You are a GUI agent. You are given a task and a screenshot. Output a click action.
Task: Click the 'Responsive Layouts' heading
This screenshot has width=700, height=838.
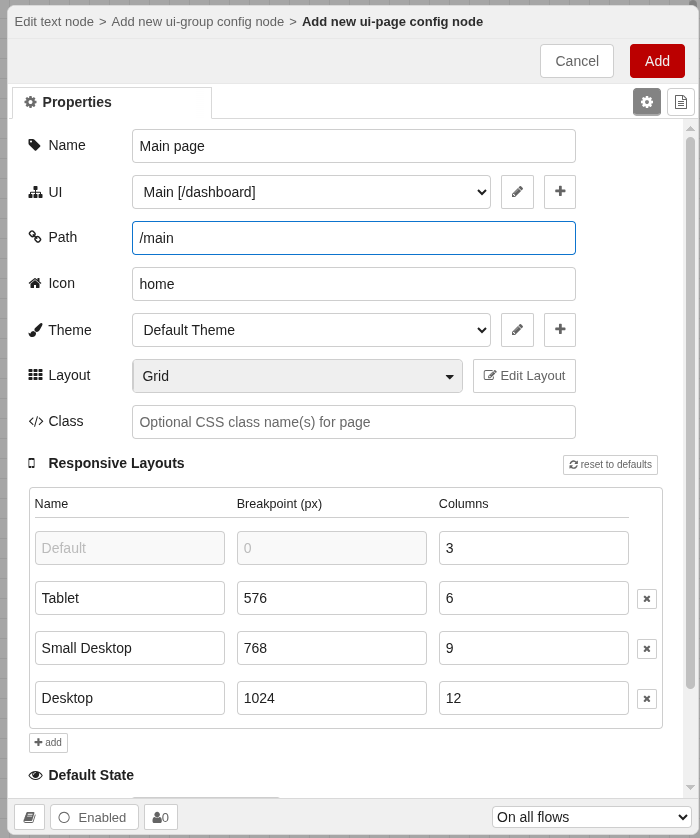(x=116, y=463)
